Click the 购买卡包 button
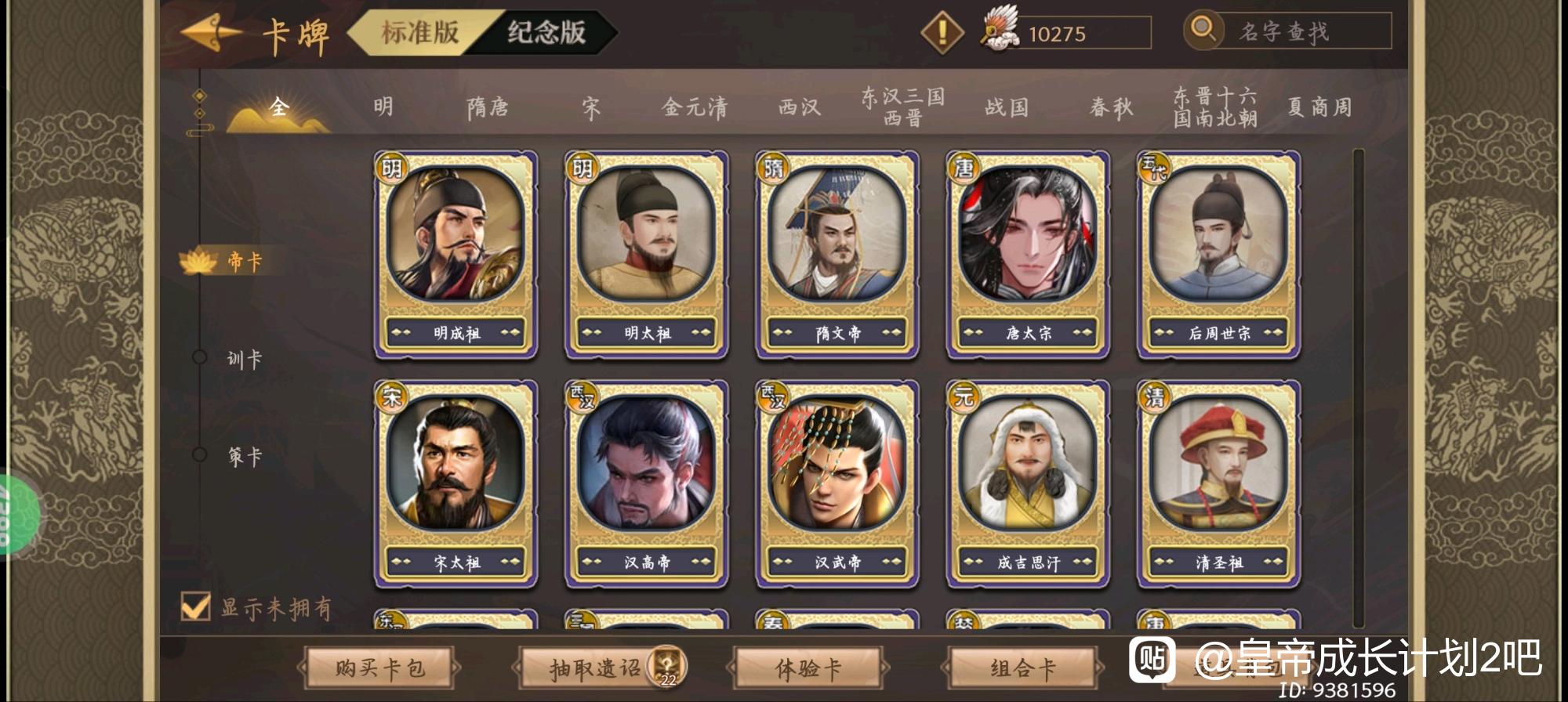This screenshot has height=702, width=1568. [x=379, y=668]
